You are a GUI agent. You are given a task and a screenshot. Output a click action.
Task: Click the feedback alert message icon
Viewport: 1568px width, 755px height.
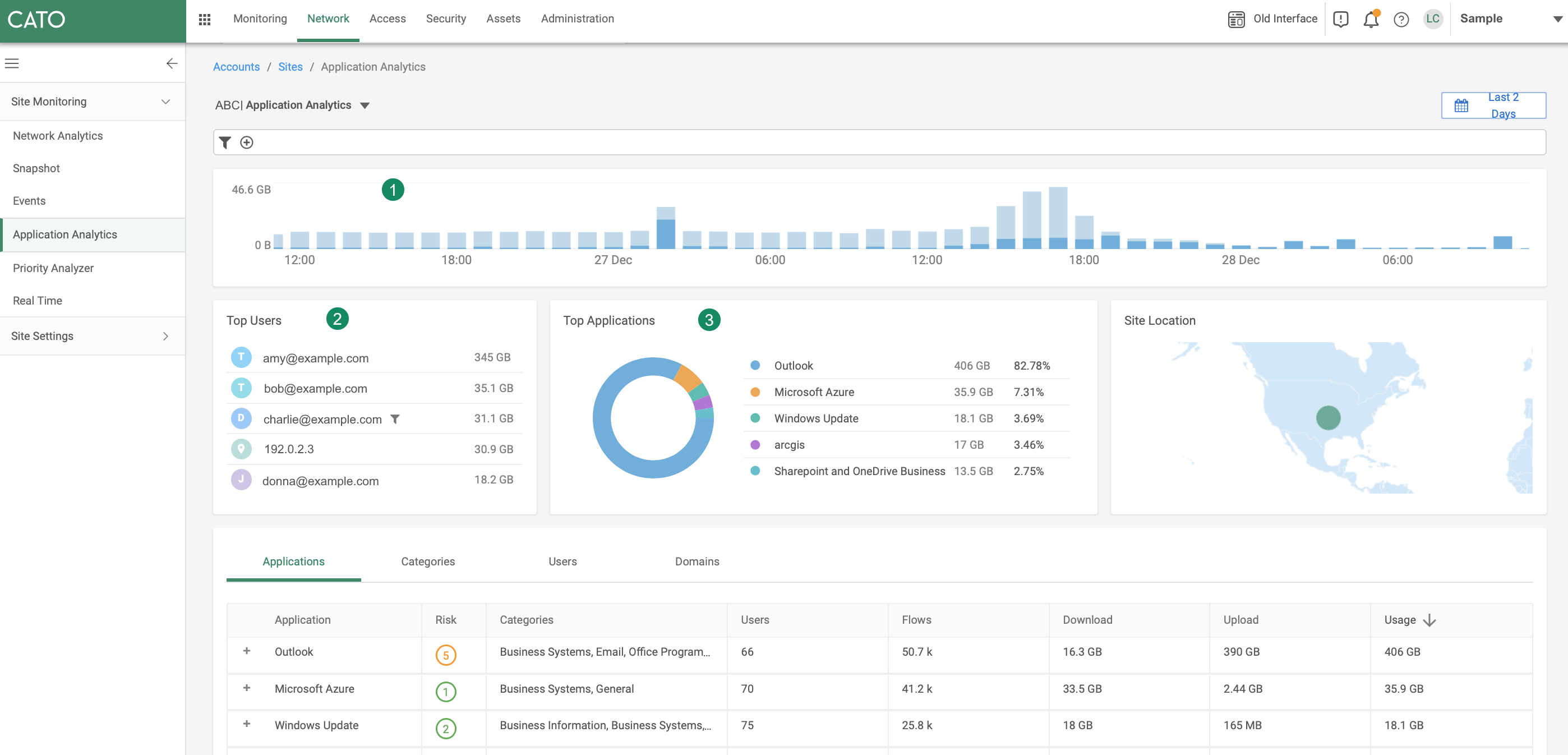click(x=1340, y=20)
